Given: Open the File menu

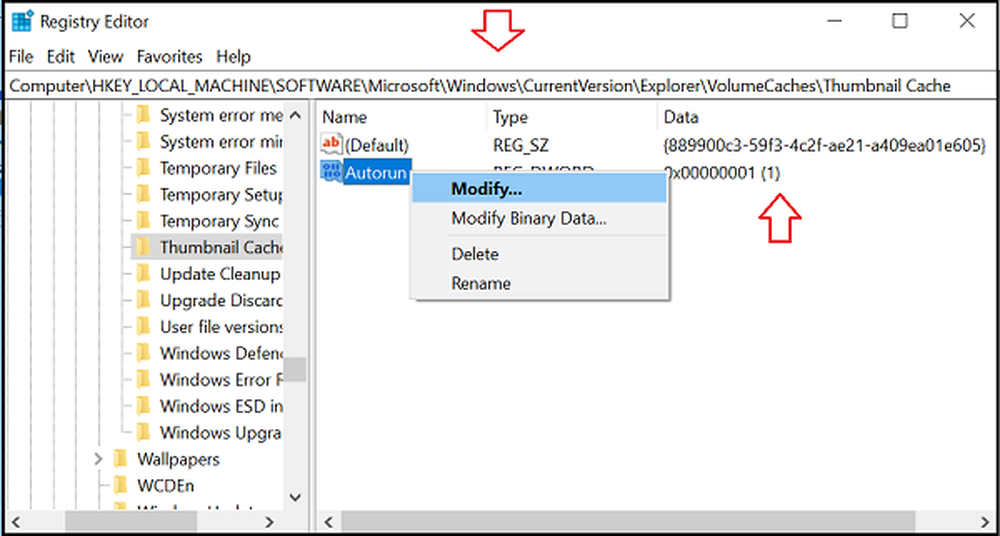Looking at the screenshot, I should (21, 57).
